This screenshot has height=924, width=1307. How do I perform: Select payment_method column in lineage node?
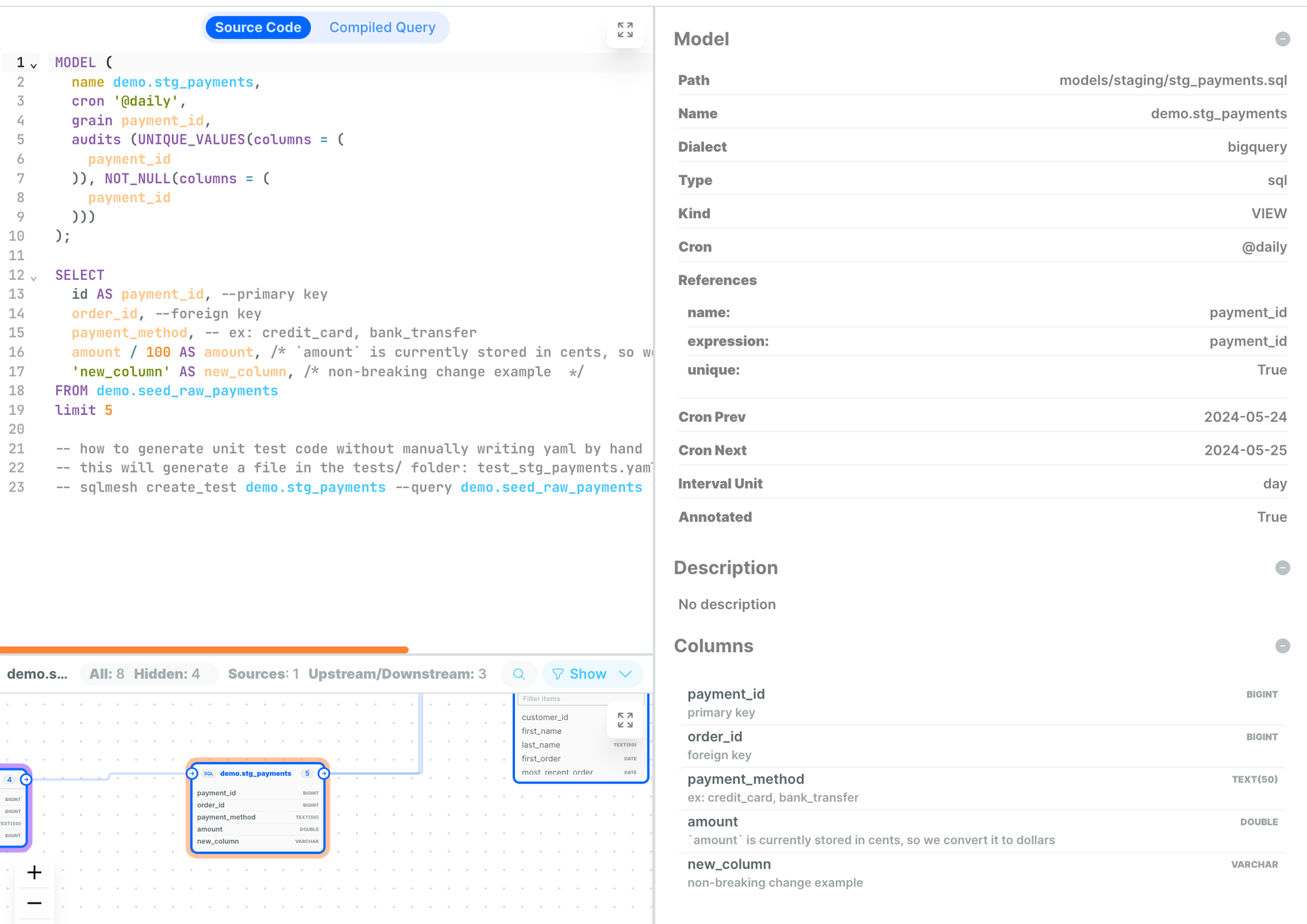click(x=257, y=817)
